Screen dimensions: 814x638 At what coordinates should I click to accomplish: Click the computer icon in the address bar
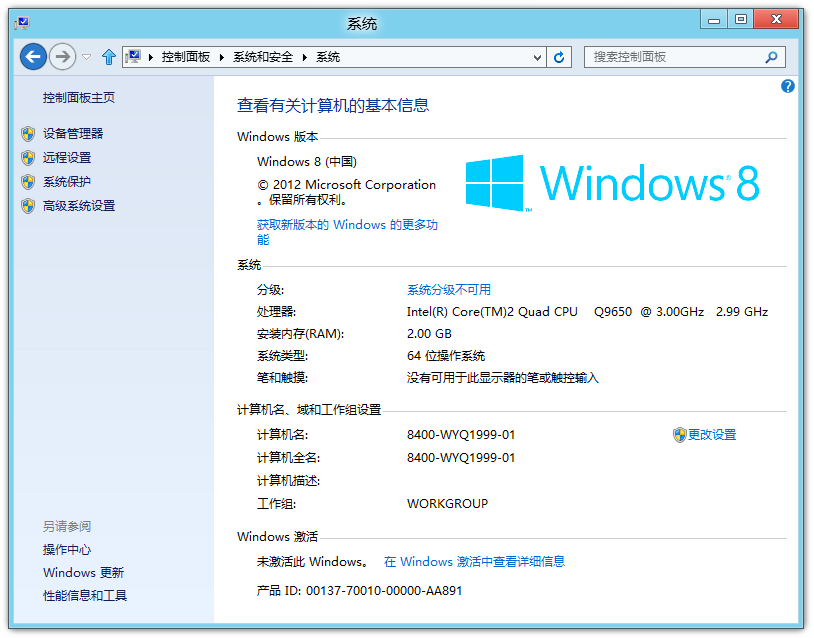coord(133,57)
